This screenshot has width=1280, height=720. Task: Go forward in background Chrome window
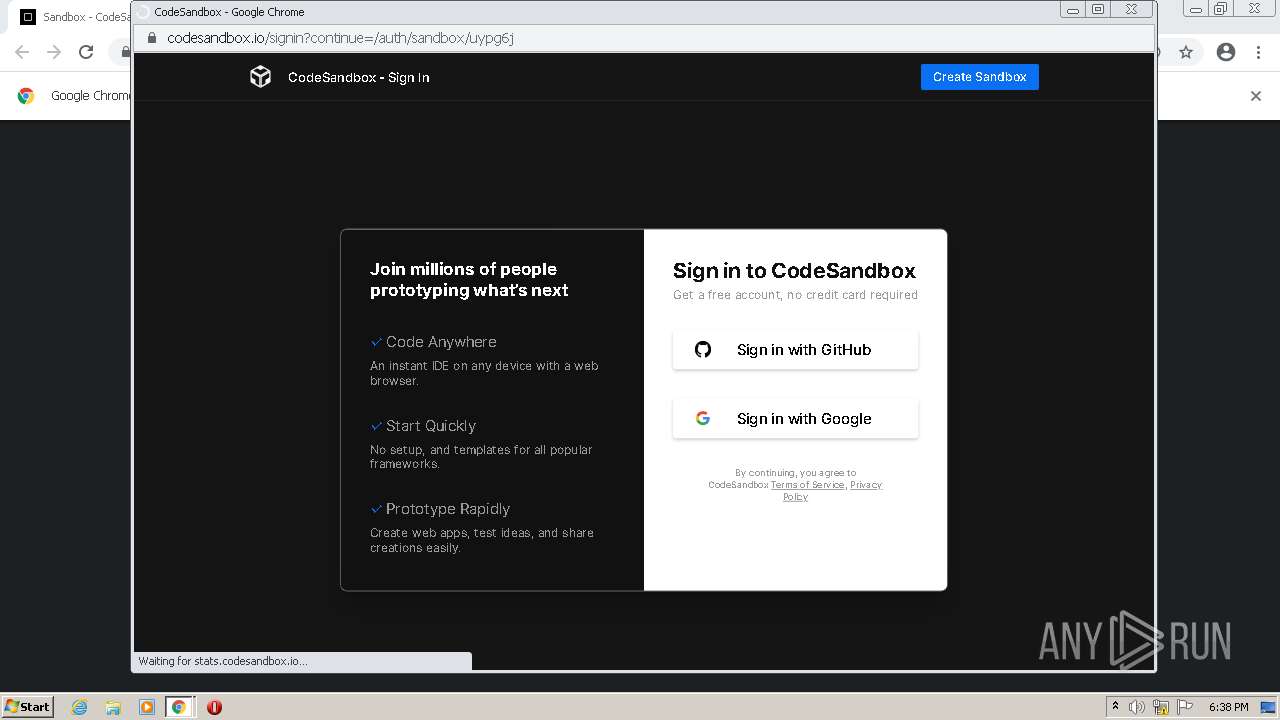tap(54, 52)
